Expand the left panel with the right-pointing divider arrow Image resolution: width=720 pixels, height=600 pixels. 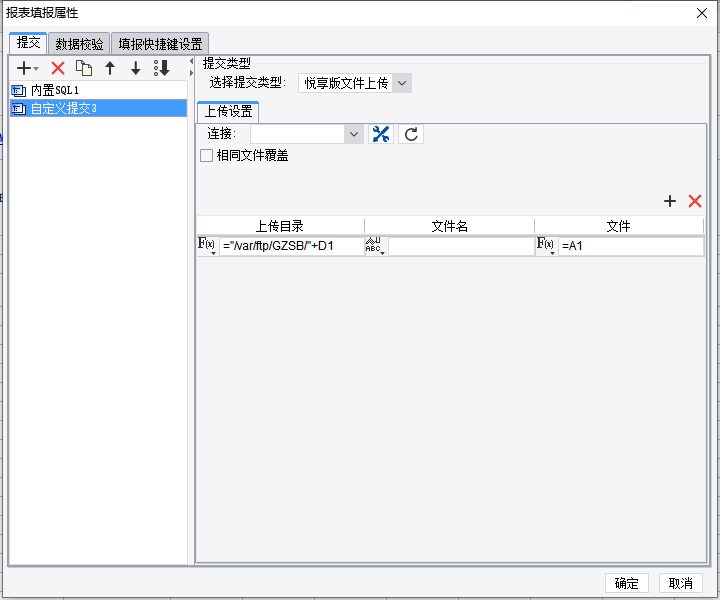(191, 73)
